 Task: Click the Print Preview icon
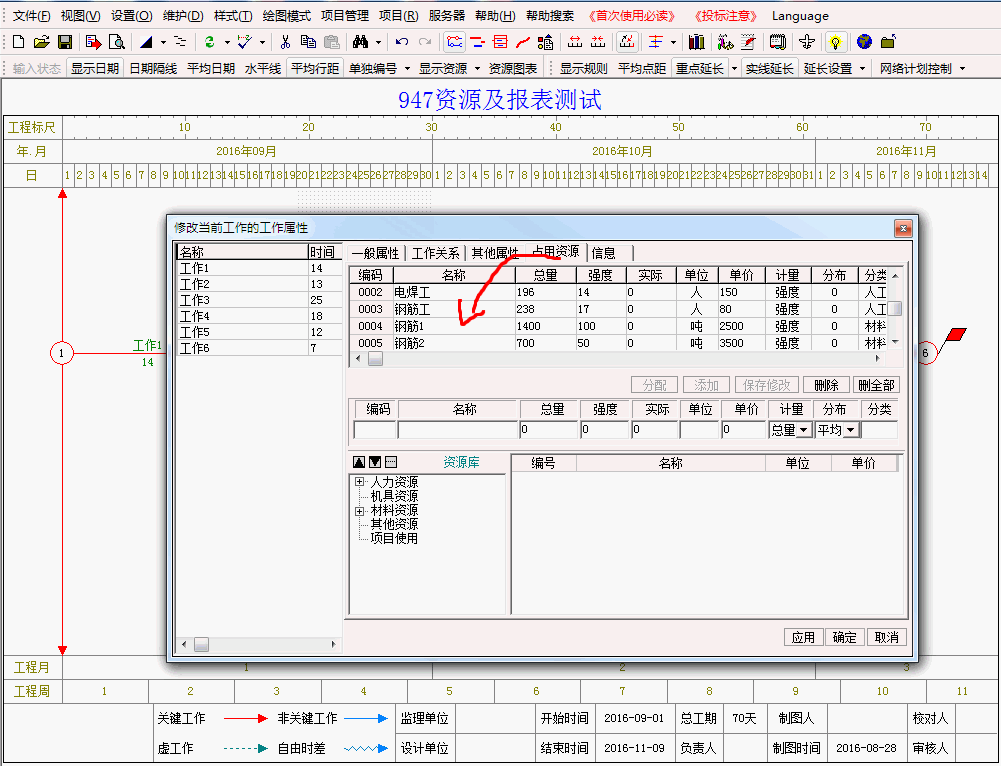(x=117, y=42)
